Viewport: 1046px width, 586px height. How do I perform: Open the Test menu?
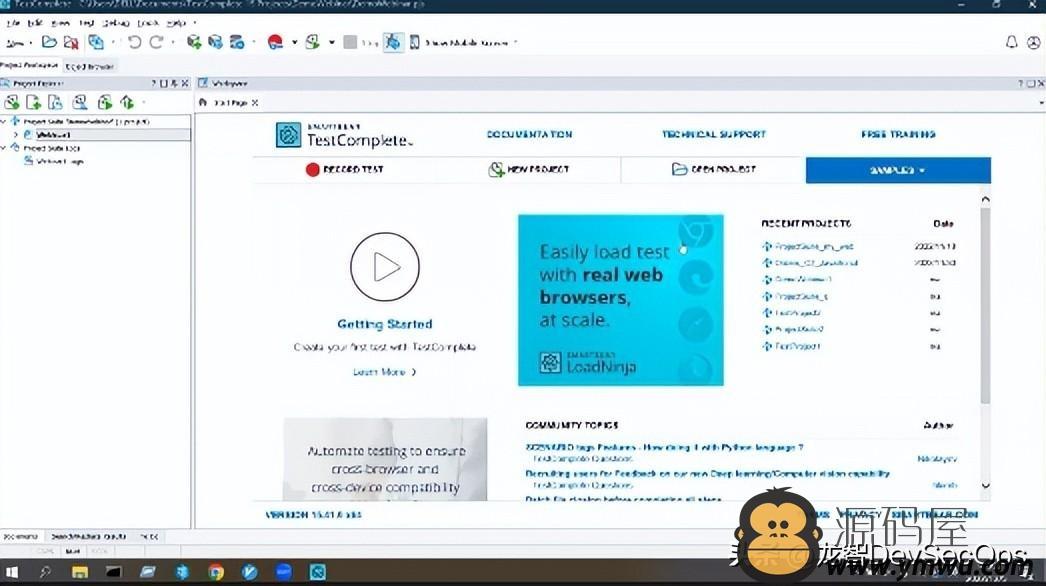click(87, 23)
